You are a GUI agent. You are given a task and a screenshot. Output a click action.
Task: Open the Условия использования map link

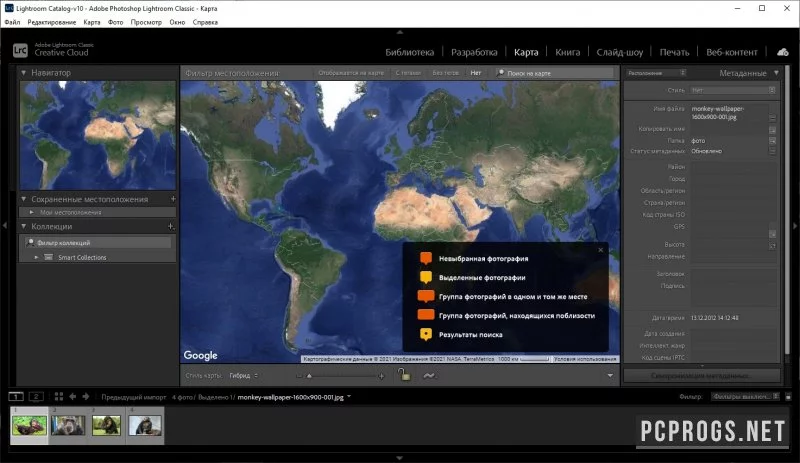pyautogui.click(x=585, y=359)
